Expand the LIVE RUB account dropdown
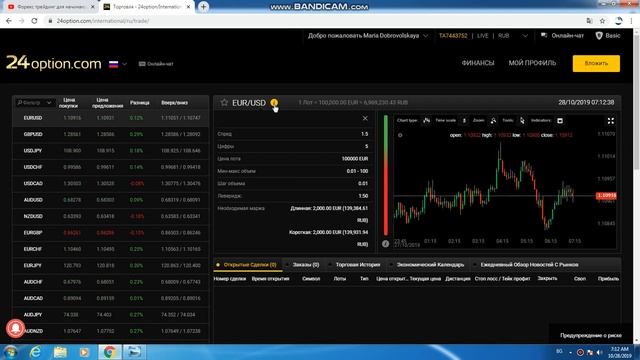 tap(525, 36)
